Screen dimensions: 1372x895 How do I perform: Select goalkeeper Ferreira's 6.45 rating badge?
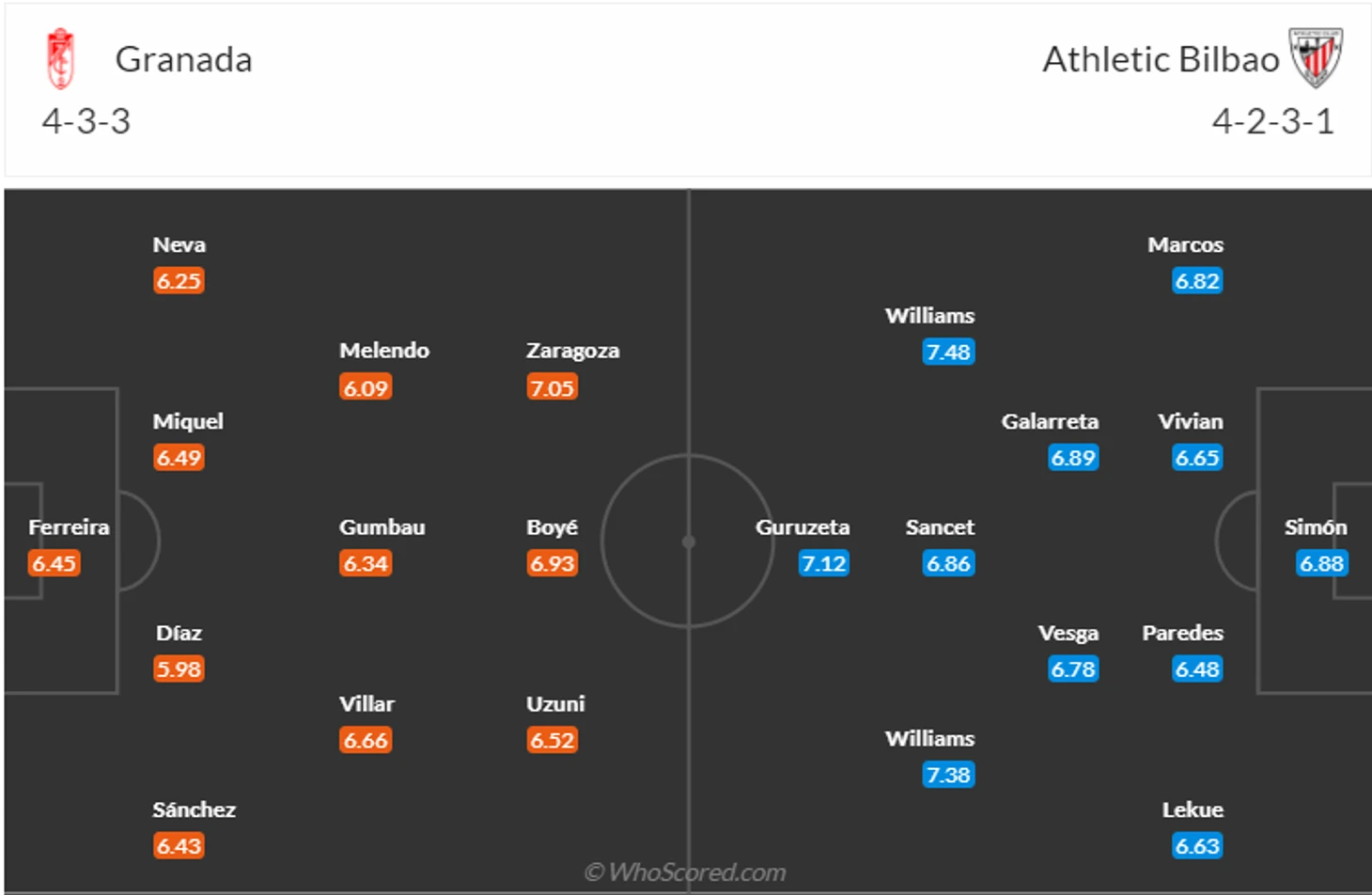pos(55,563)
